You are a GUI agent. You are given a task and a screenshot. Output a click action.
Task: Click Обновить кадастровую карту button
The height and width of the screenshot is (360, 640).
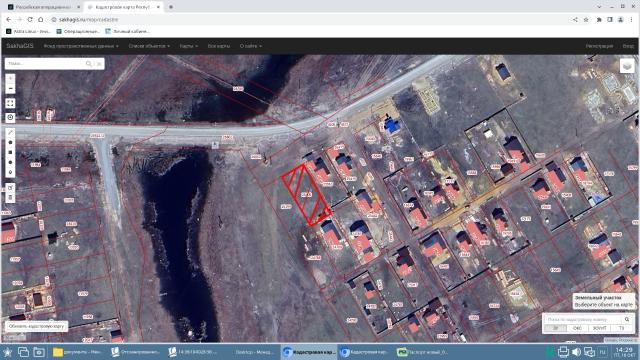point(36,326)
